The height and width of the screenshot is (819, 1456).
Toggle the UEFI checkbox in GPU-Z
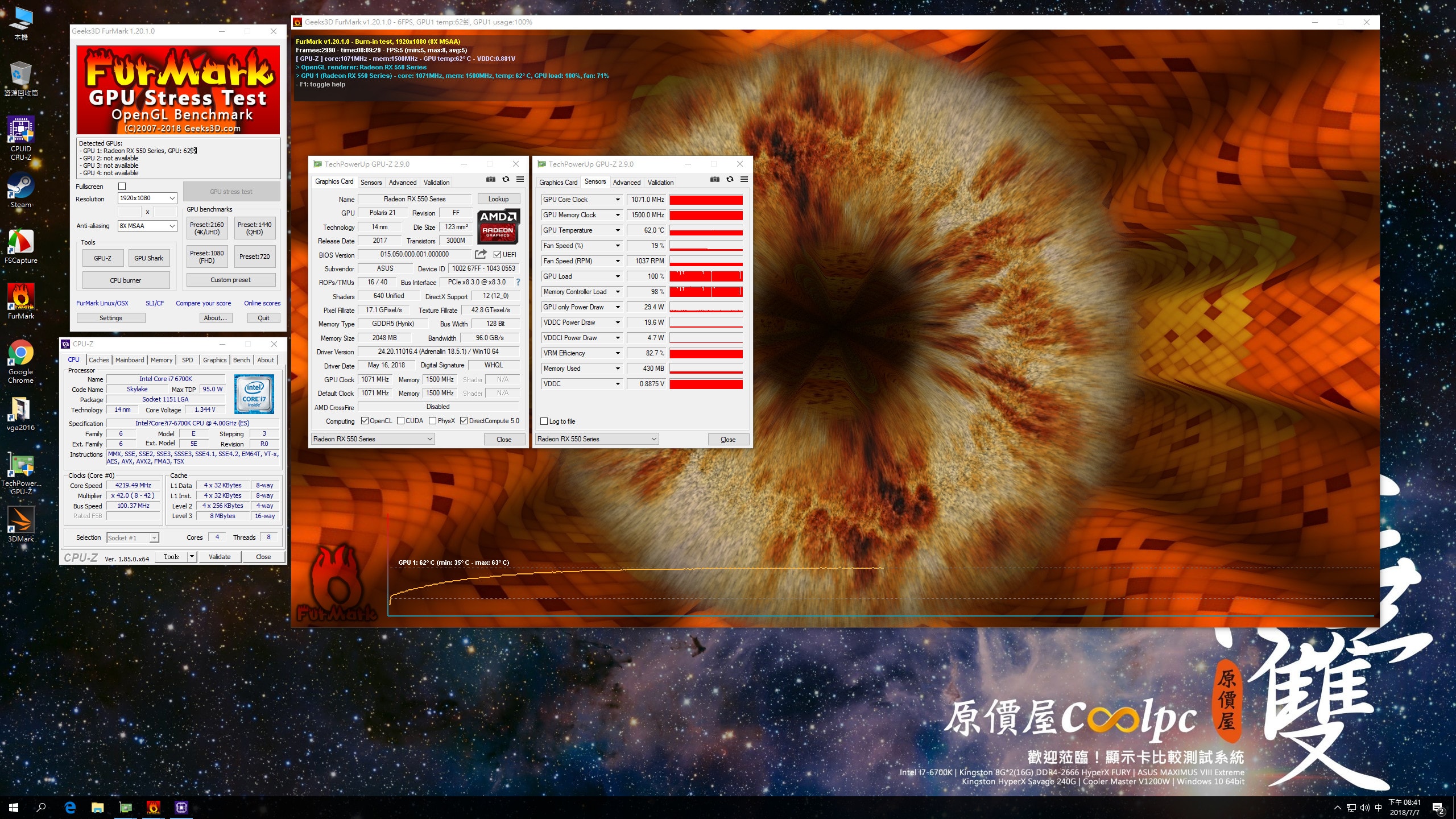click(497, 255)
